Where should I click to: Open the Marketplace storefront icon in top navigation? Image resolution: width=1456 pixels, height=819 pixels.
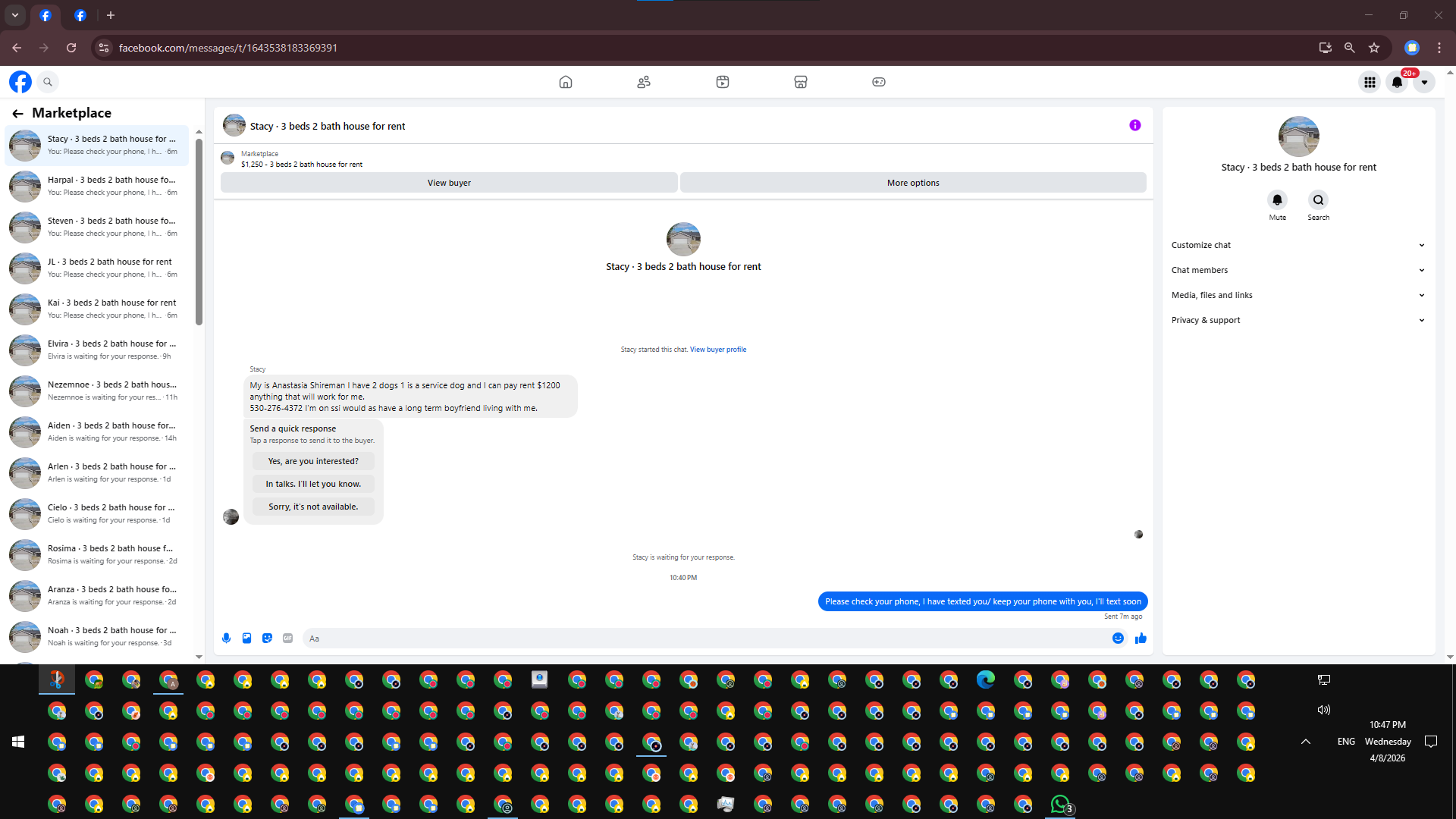coord(800,82)
